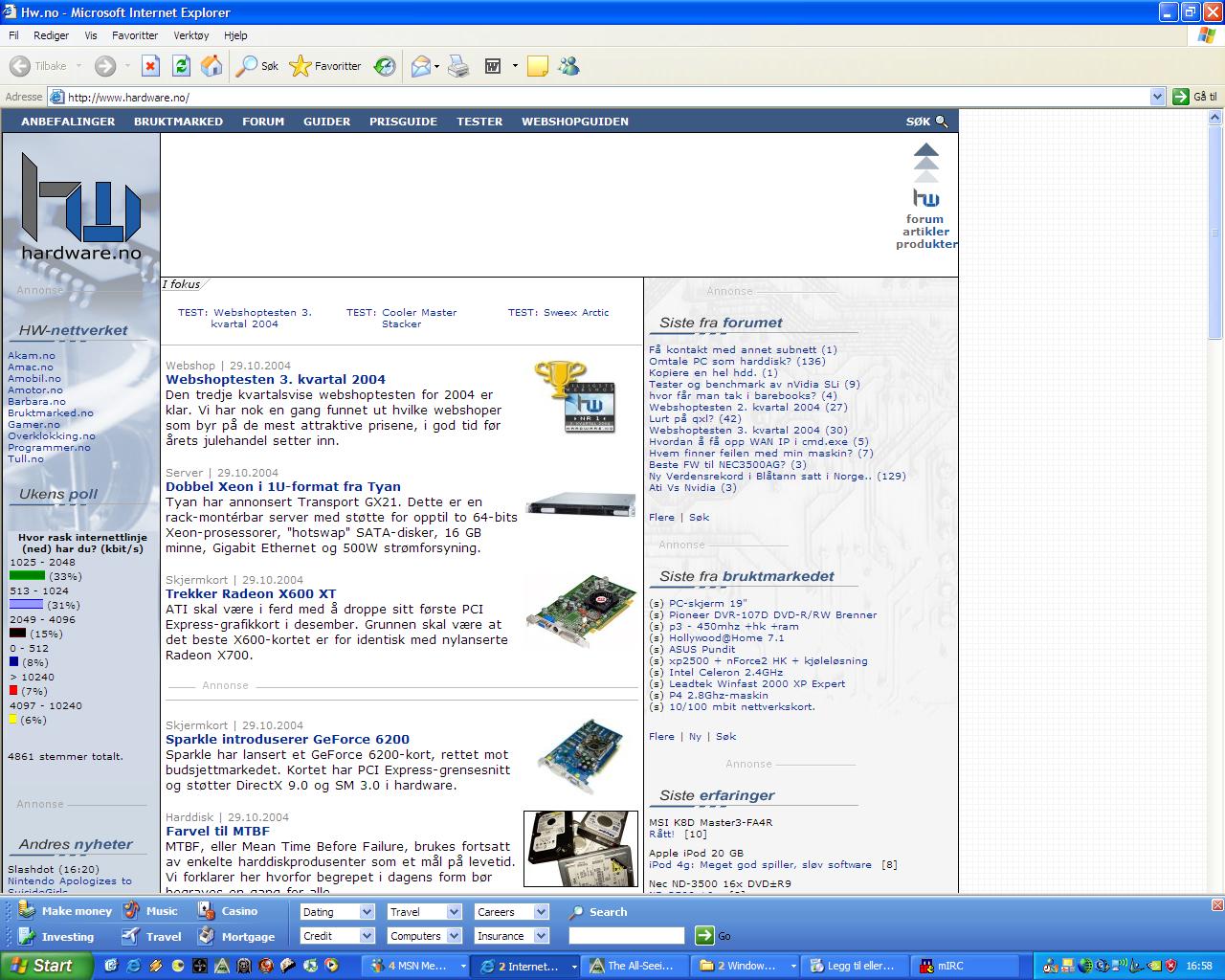Click the disabled Tilbake back button
The width and height of the screenshot is (1225, 980).
38,66
